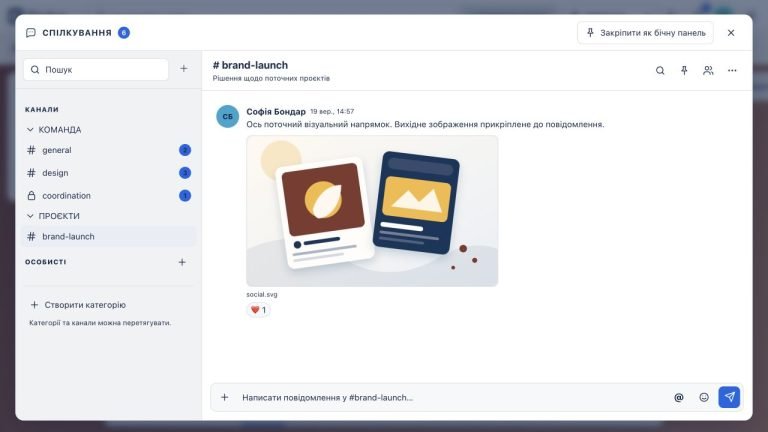
Task: Pin chat as side panel
Action: pos(645,33)
